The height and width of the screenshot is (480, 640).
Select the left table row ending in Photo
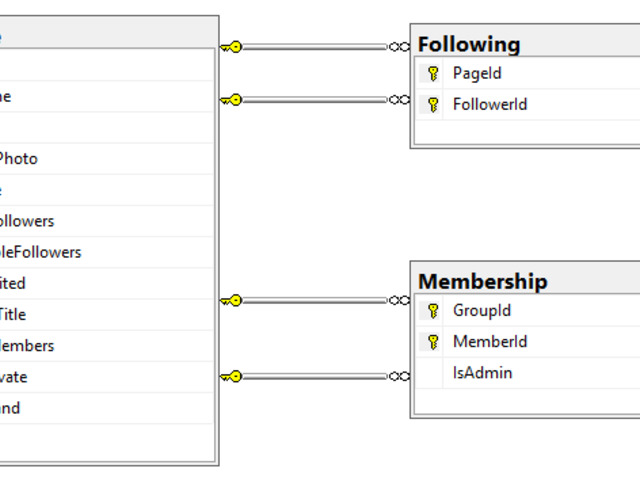point(100,158)
